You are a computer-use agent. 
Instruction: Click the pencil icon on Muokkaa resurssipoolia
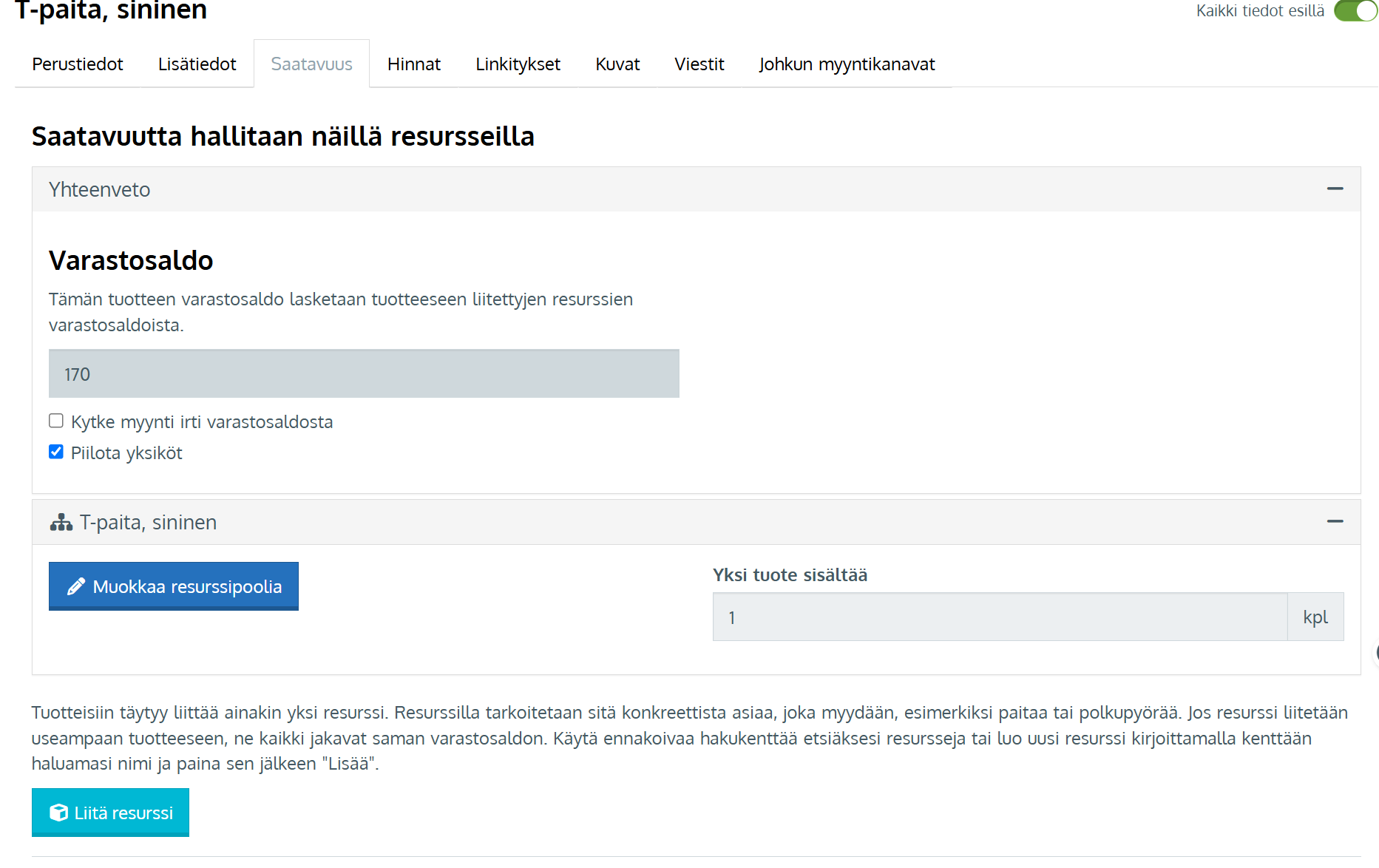(x=75, y=587)
